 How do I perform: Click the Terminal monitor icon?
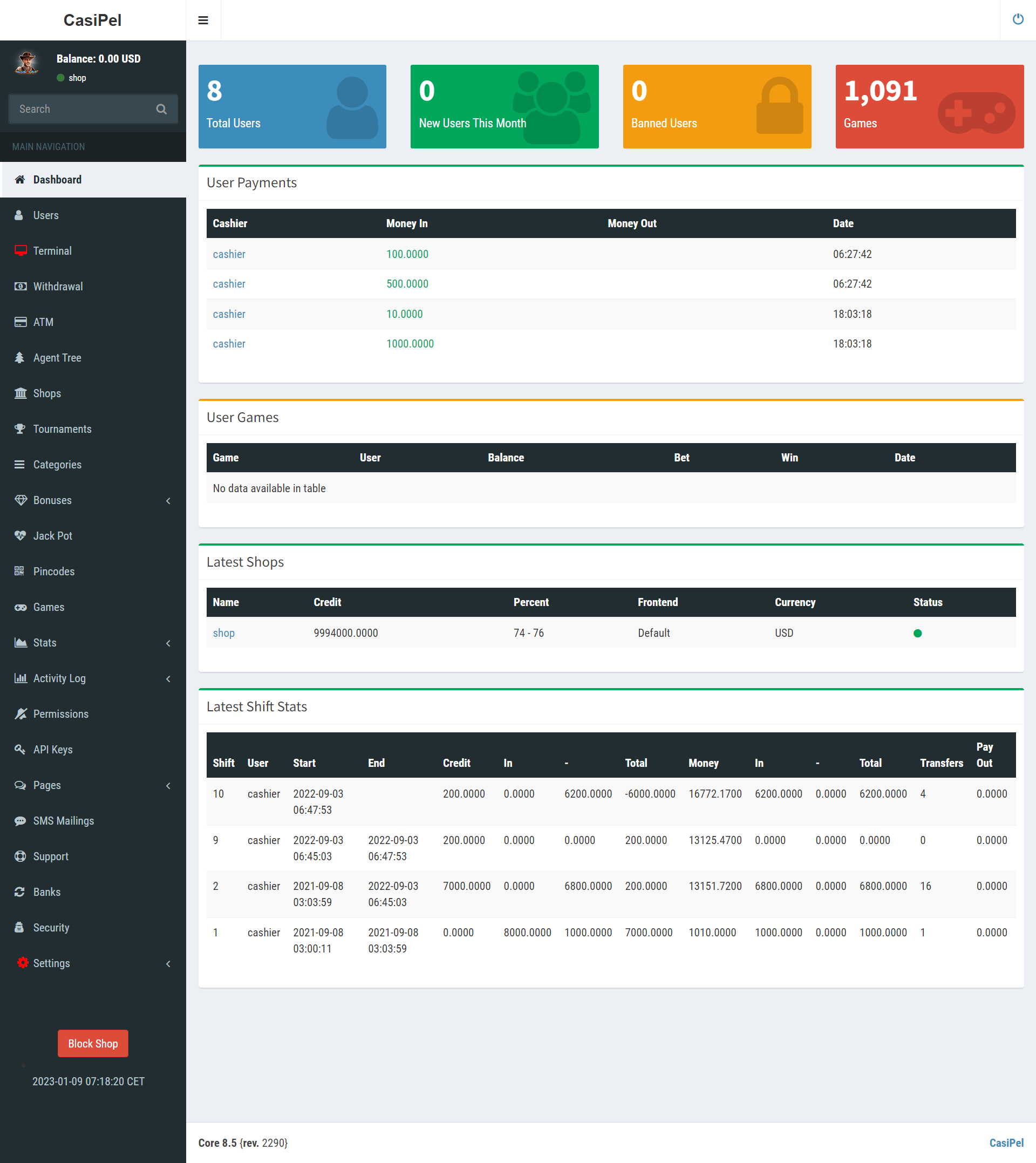21,251
